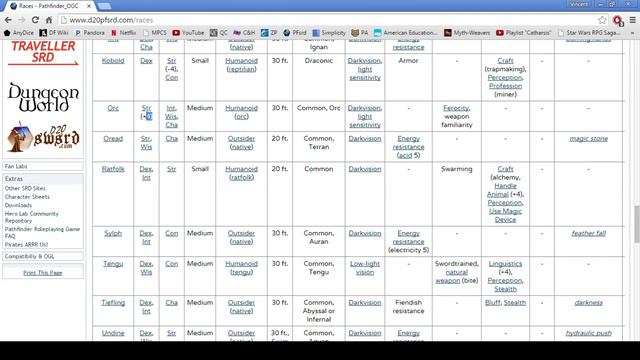640x360 pixels.
Task: Open the Myth-Weavers bookmark
Action: (467, 33)
